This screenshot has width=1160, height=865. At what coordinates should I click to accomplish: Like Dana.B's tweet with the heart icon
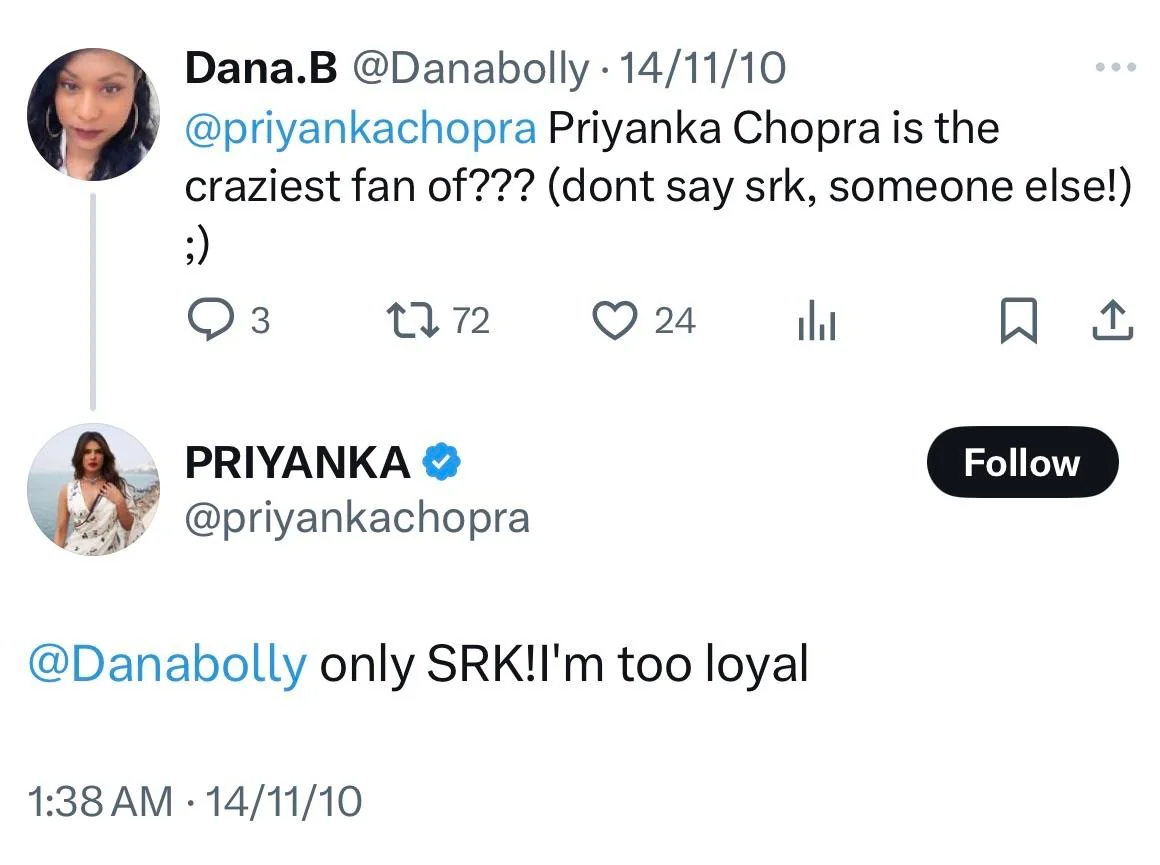pos(616,321)
